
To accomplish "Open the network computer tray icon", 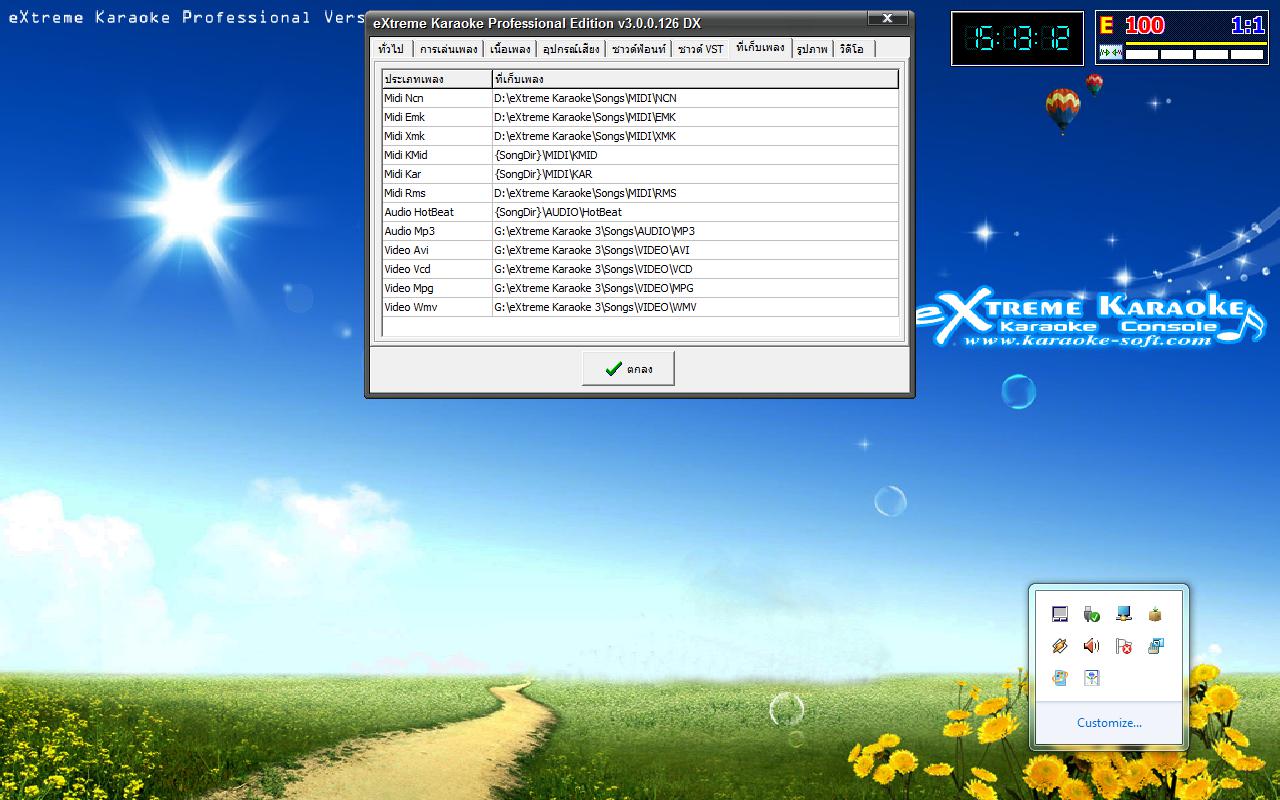I will (1124, 614).
